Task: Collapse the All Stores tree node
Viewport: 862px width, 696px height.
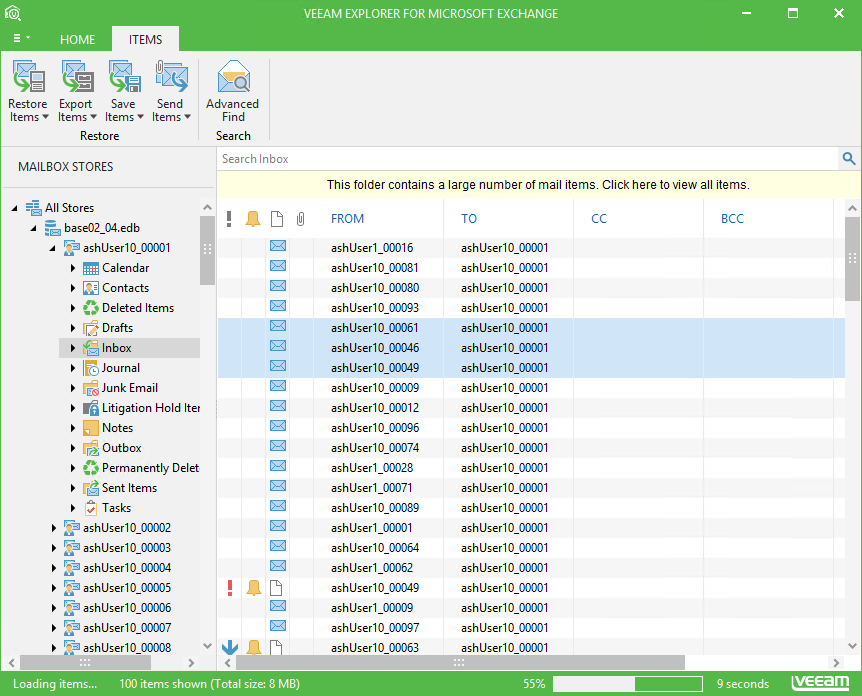Action: 15,208
